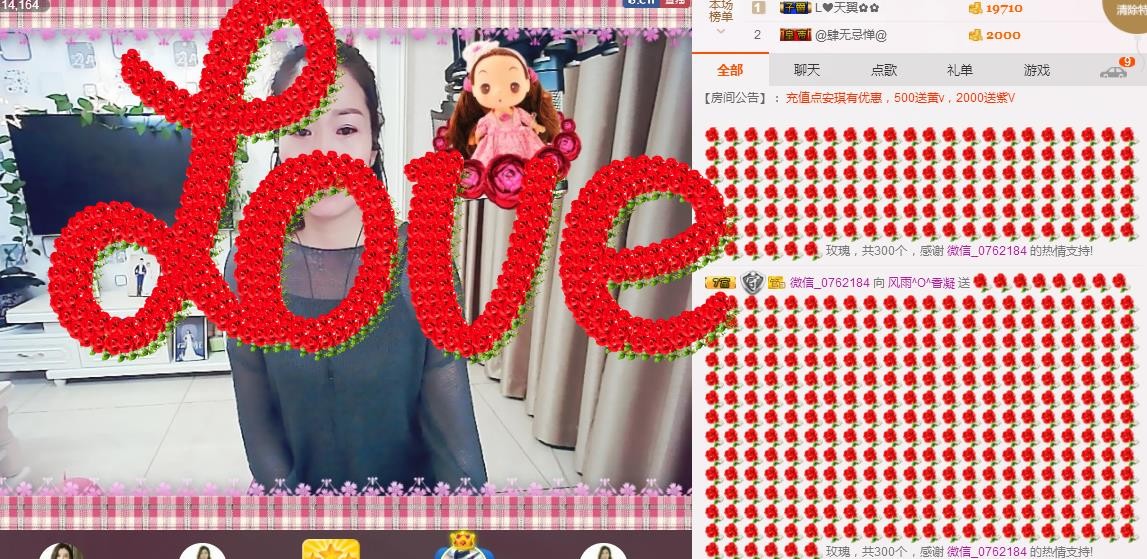Click the 7富 wealth level badge
This screenshot has width=1147, height=559.
tap(721, 282)
